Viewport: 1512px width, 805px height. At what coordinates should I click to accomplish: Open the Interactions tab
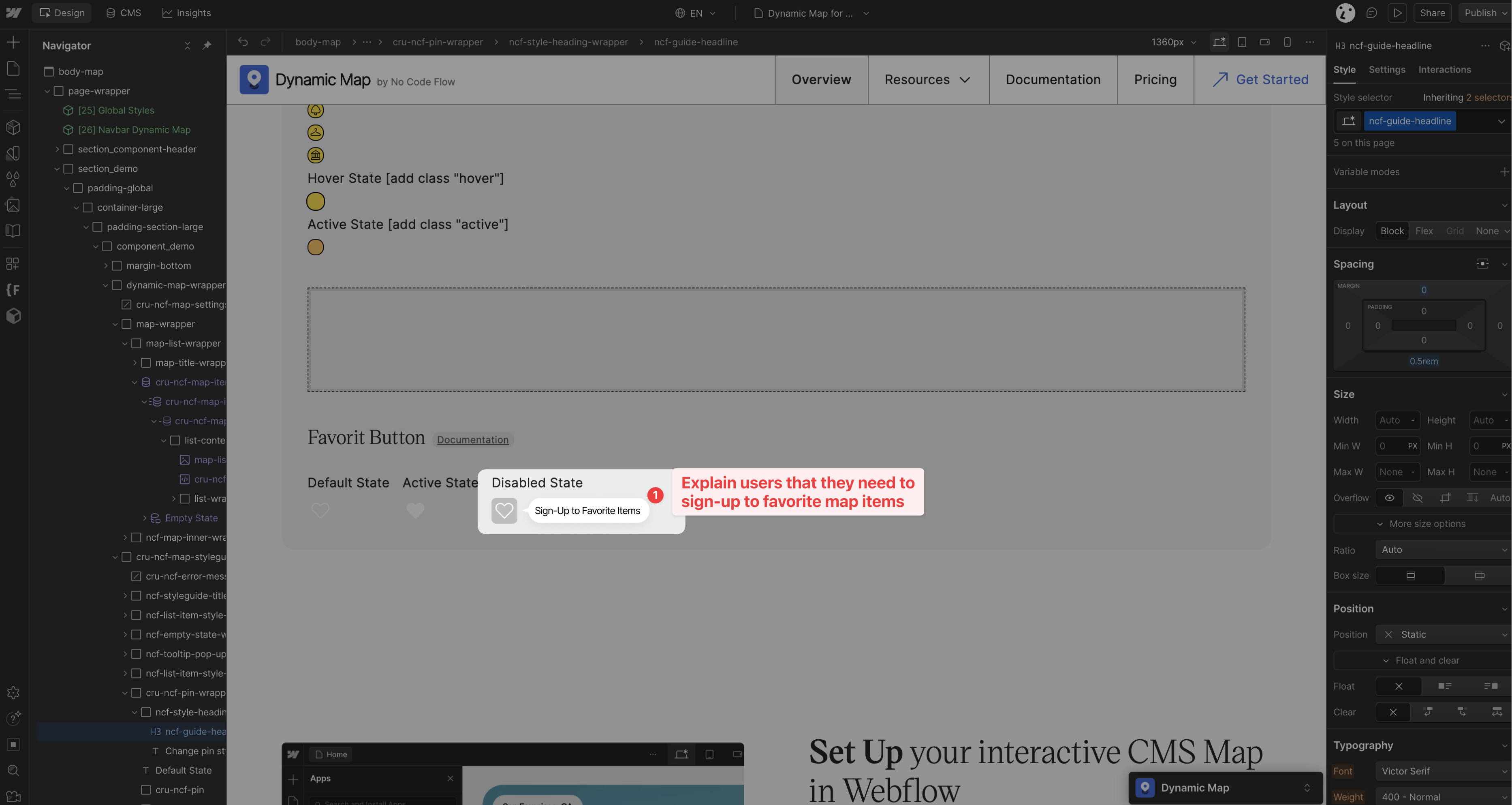click(x=1444, y=69)
